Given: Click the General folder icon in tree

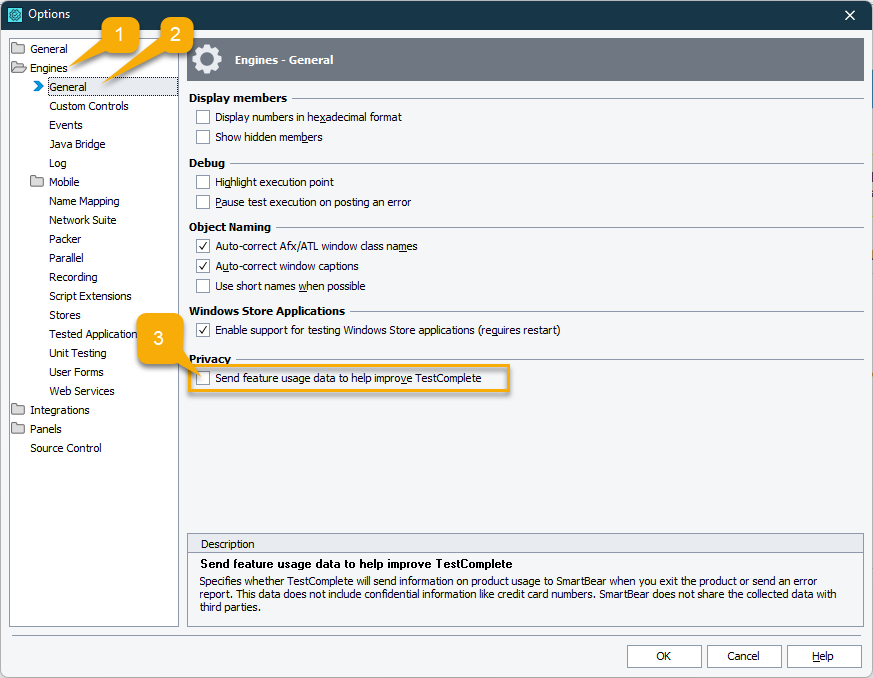Looking at the screenshot, I should click(18, 49).
